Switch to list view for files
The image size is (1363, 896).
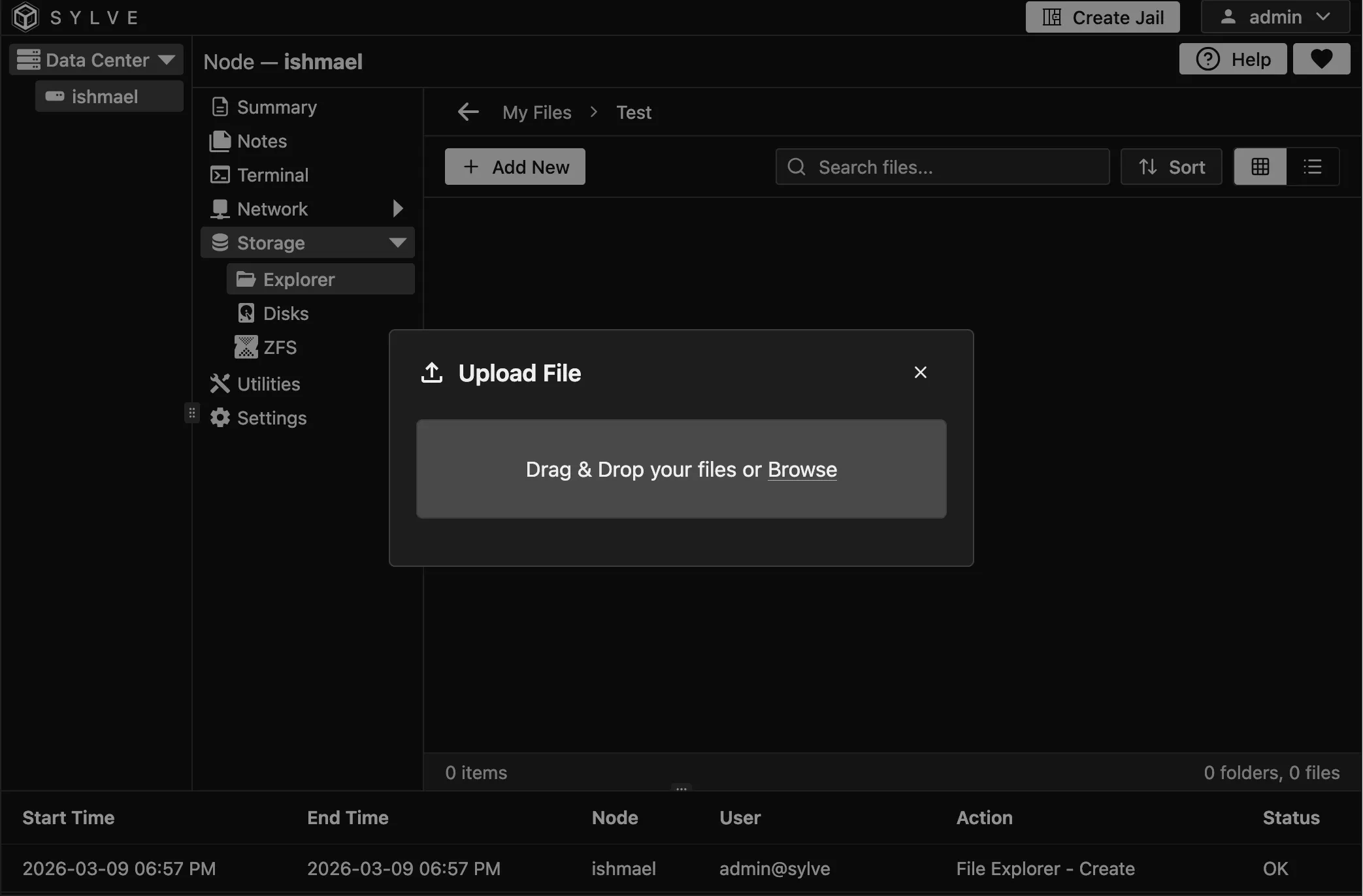click(x=1313, y=167)
